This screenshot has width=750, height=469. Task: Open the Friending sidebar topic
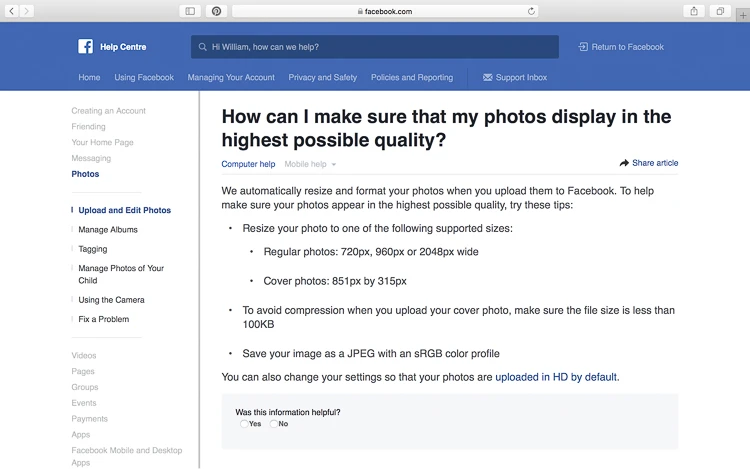tap(88, 127)
